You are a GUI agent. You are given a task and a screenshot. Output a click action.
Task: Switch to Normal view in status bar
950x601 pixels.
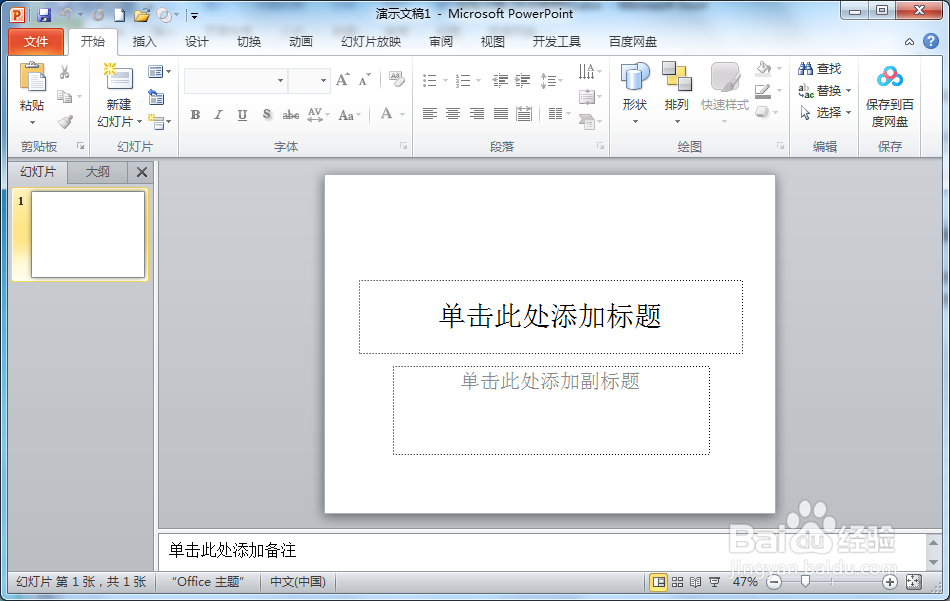pyautogui.click(x=659, y=582)
